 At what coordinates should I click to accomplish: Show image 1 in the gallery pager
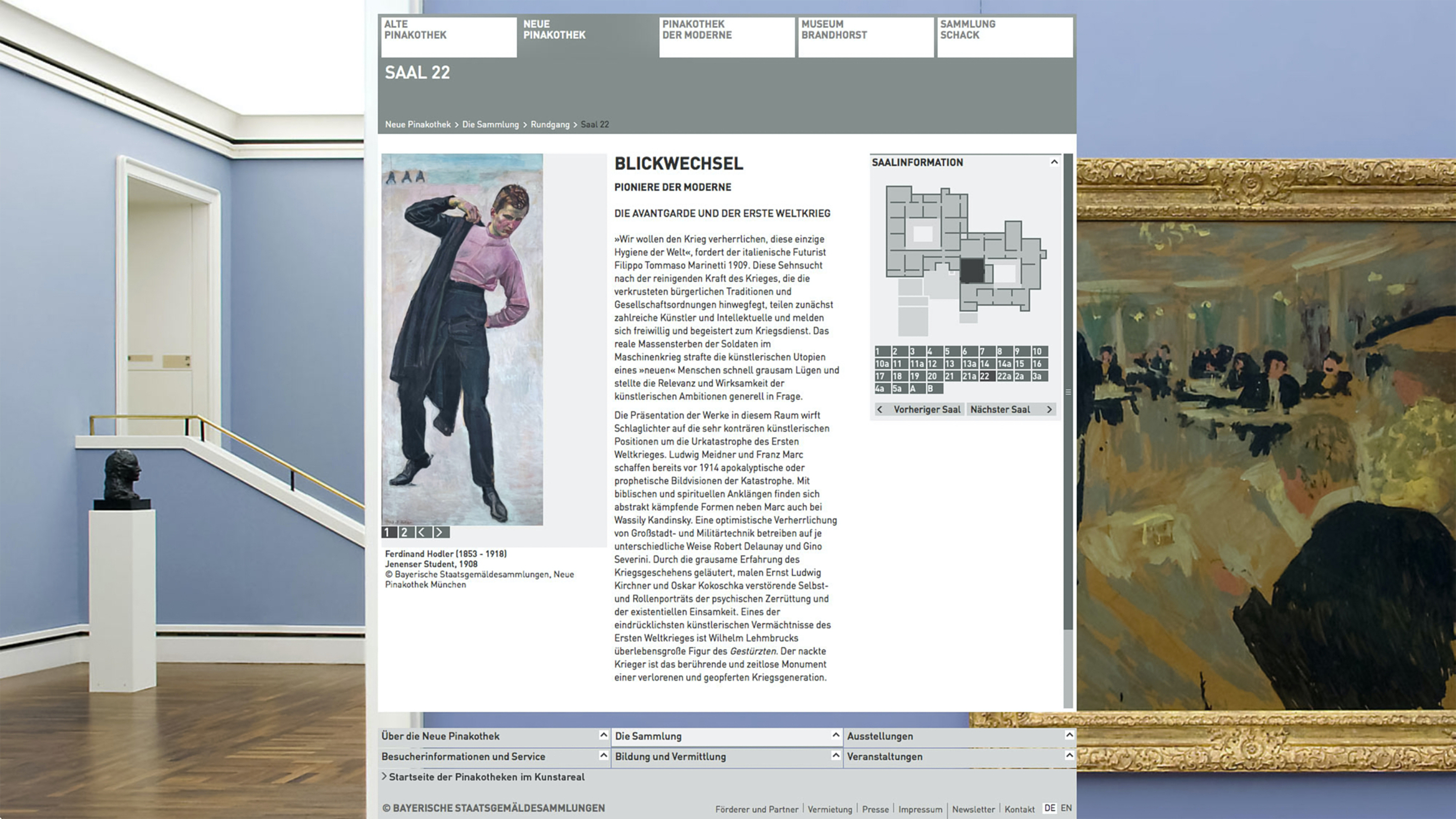click(x=389, y=532)
